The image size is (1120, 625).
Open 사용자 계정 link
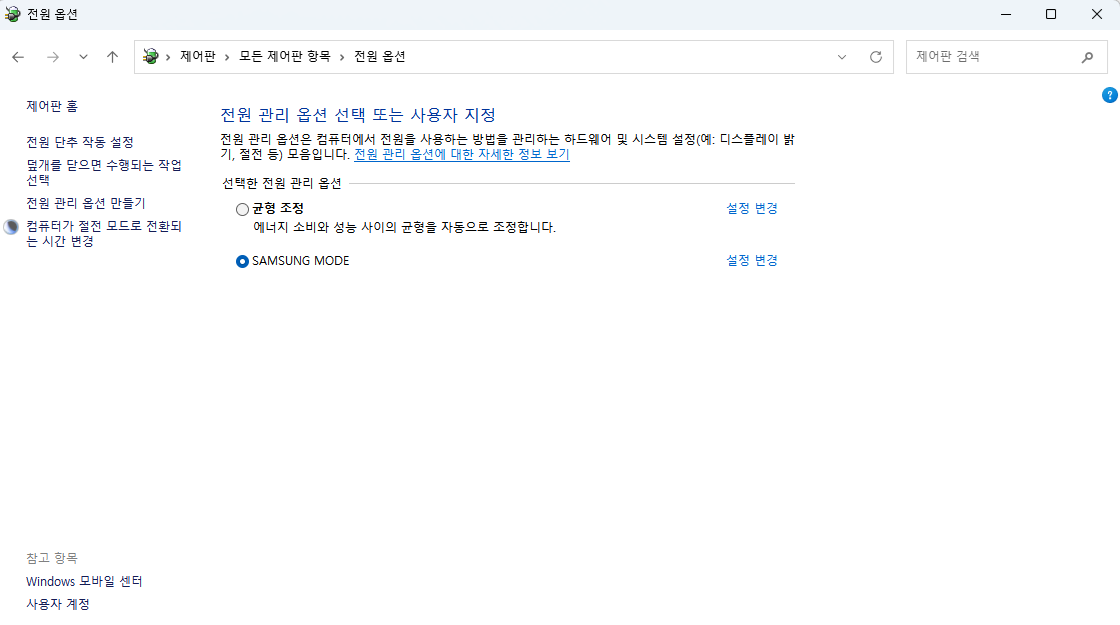pyautogui.click(x=58, y=604)
